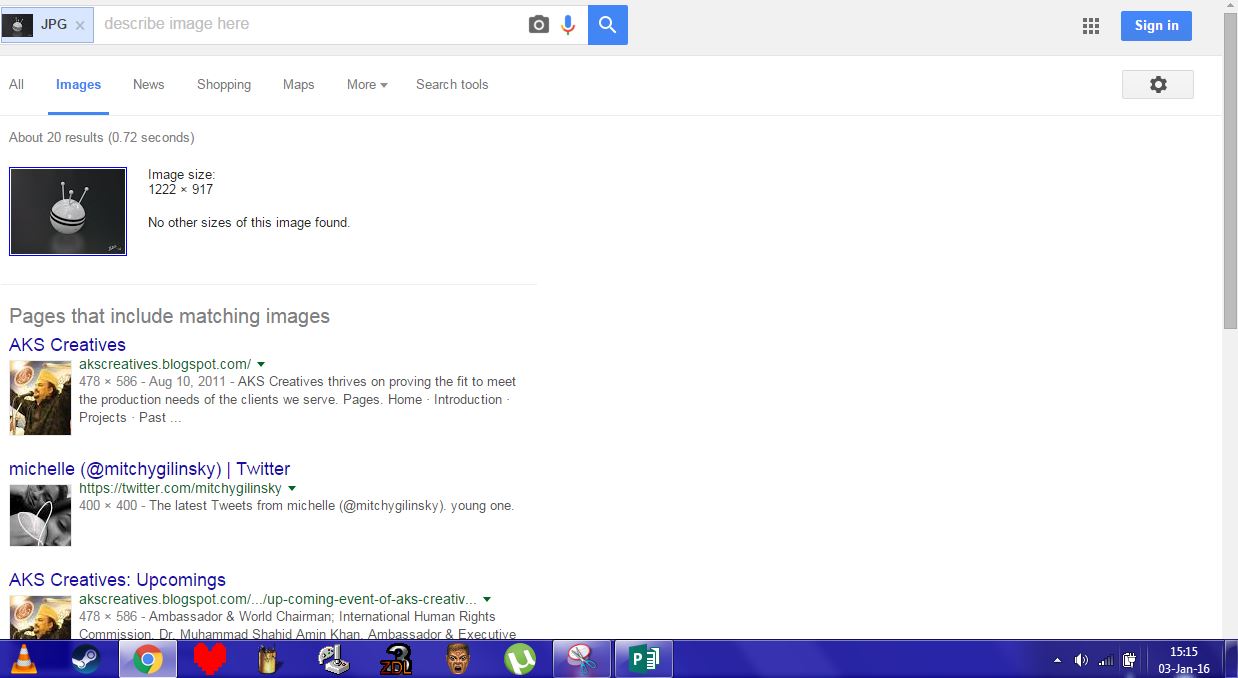Expand arrow next to akscreatives.blogspot.com URL
Screen dimensions: 1238x678
(261, 364)
